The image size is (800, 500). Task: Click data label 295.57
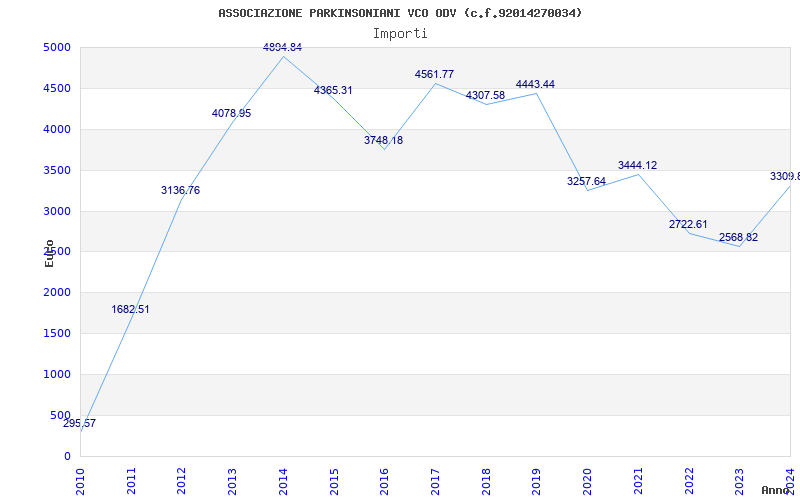click(x=79, y=423)
